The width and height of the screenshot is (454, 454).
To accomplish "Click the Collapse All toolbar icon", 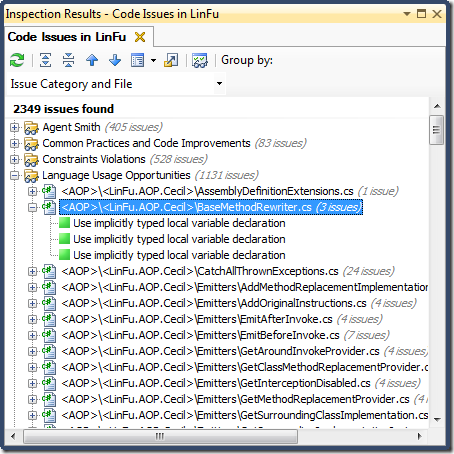I will [68, 60].
